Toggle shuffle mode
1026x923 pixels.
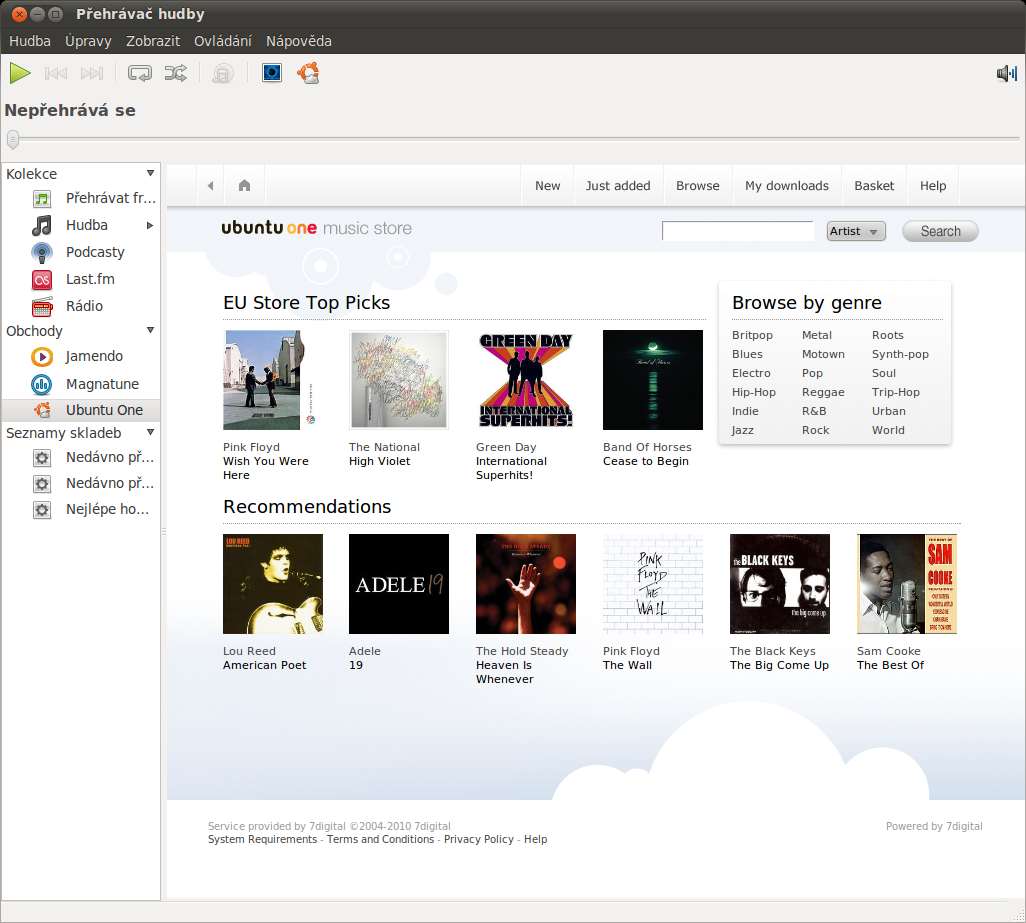click(175, 73)
